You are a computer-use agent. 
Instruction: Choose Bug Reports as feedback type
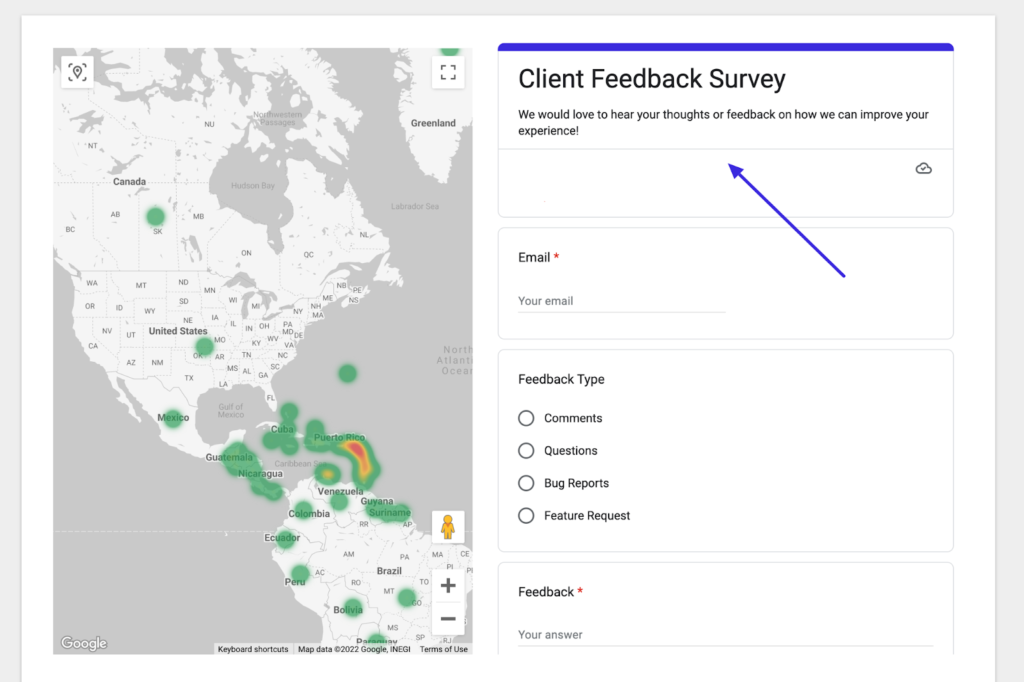526,483
